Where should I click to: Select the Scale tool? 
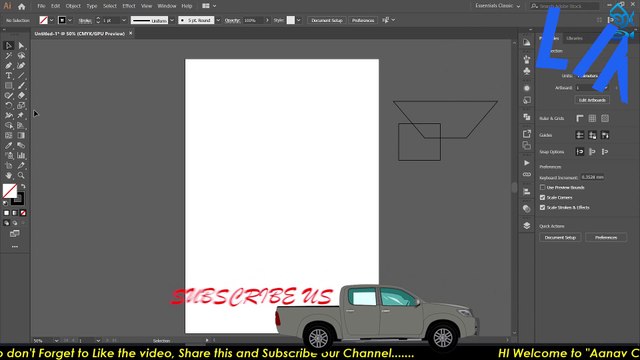pyautogui.click(x=21, y=105)
